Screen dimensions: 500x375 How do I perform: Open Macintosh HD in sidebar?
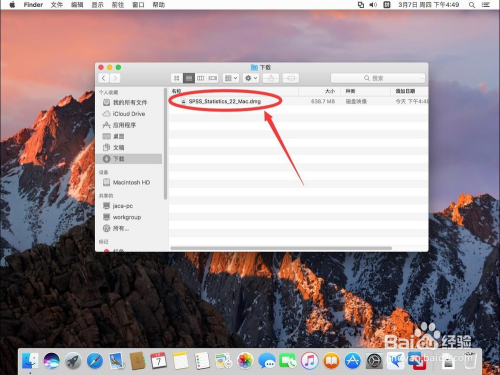click(131, 182)
